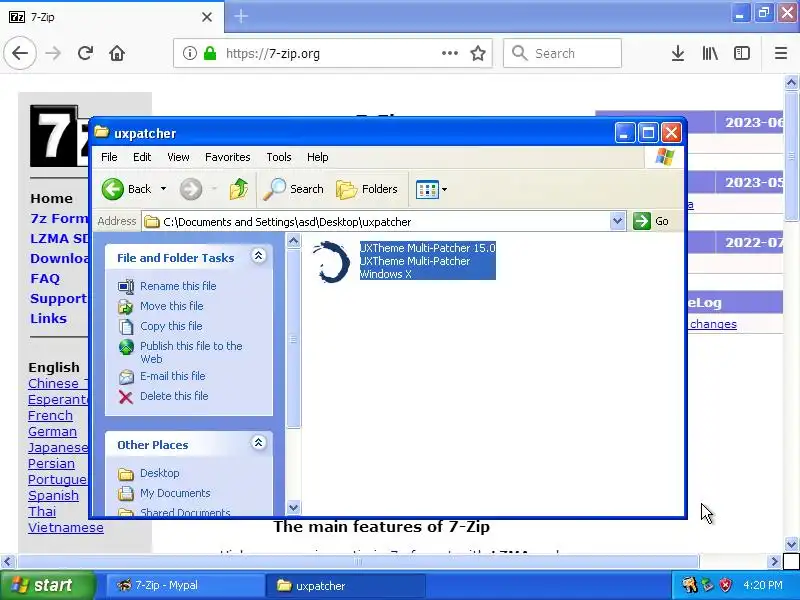This screenshot has width=800, height=600.
Task: Click Rename this file
Action: coord(178,286)
